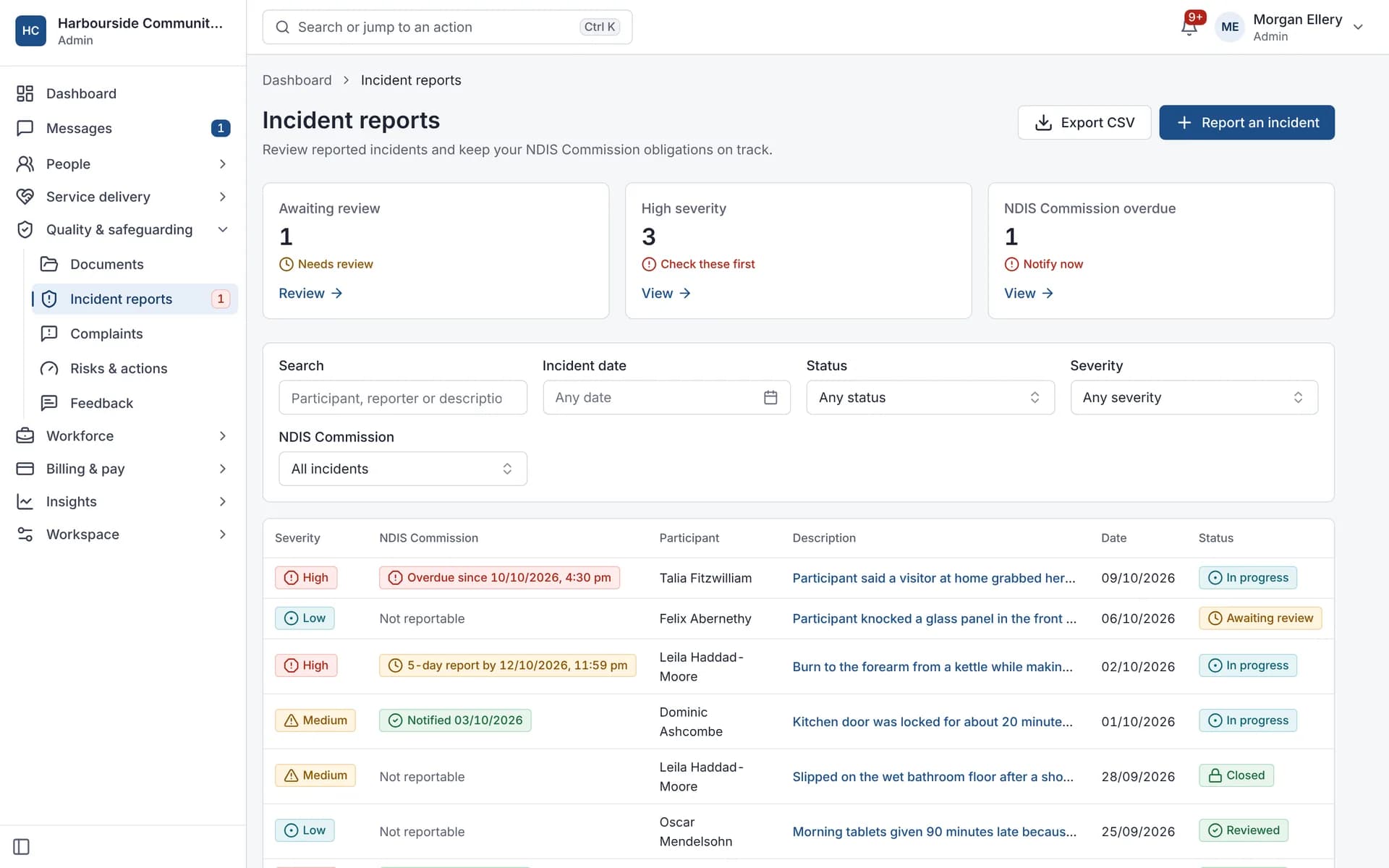Image resolution: width=1389 pixels, height=868 pixels.
Task: Expand the Workforce menu
Action: (x=123, y=435)
